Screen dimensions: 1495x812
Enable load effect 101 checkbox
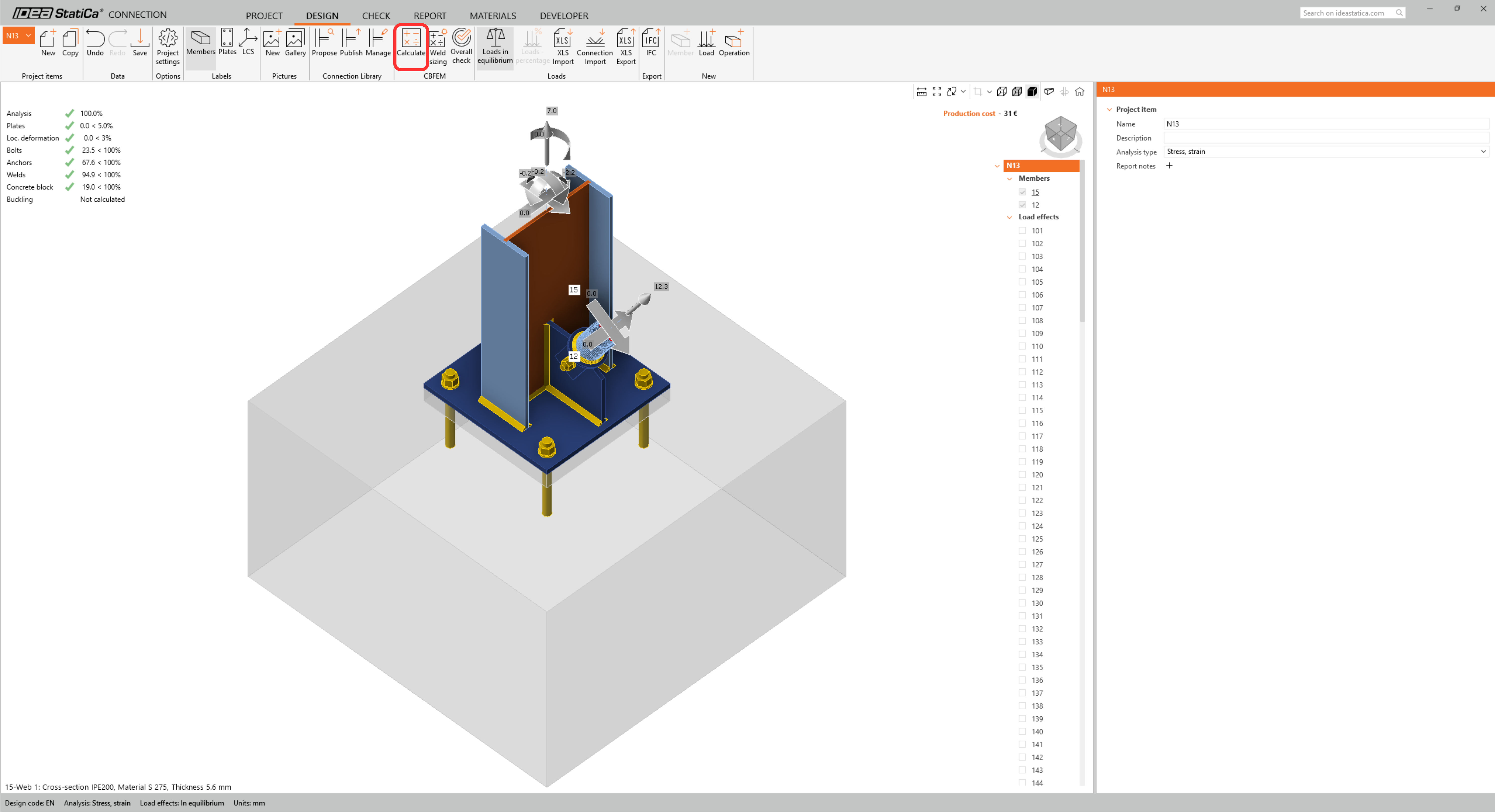click(x=1023, y=230)
